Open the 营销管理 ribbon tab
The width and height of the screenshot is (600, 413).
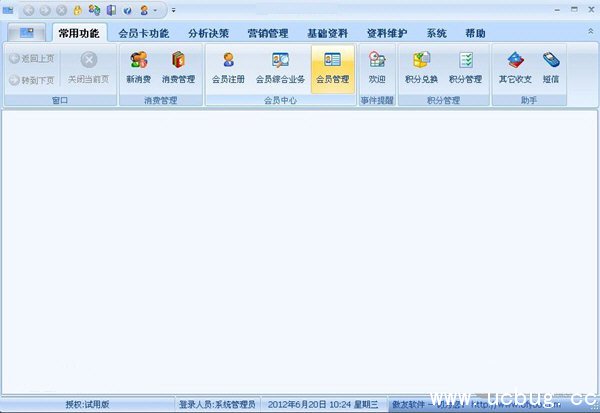point(268,33)
